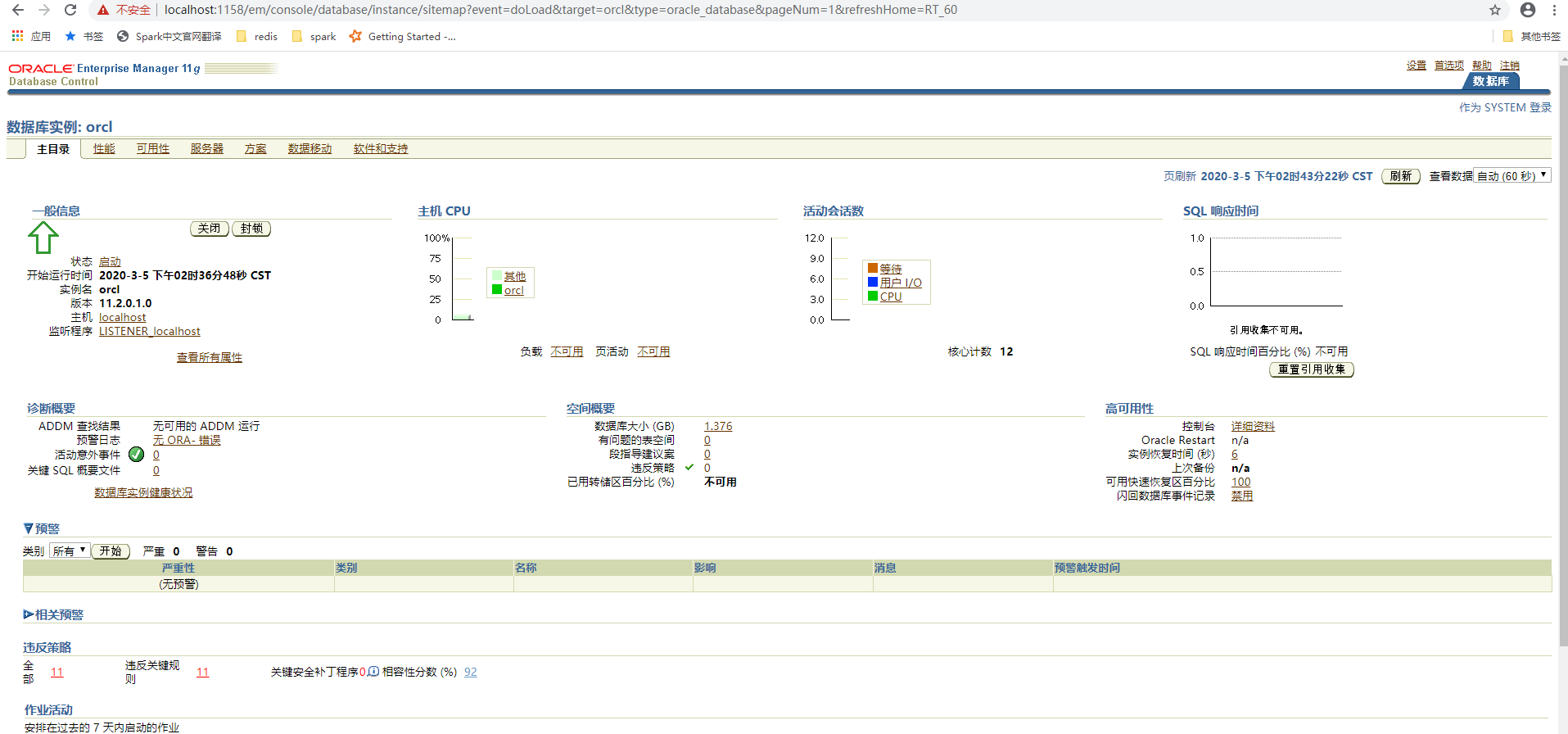The height and width of the screenshot is (734, 1568).
Task: Switch to the 服务器 tab
Action: click(207, 148)
